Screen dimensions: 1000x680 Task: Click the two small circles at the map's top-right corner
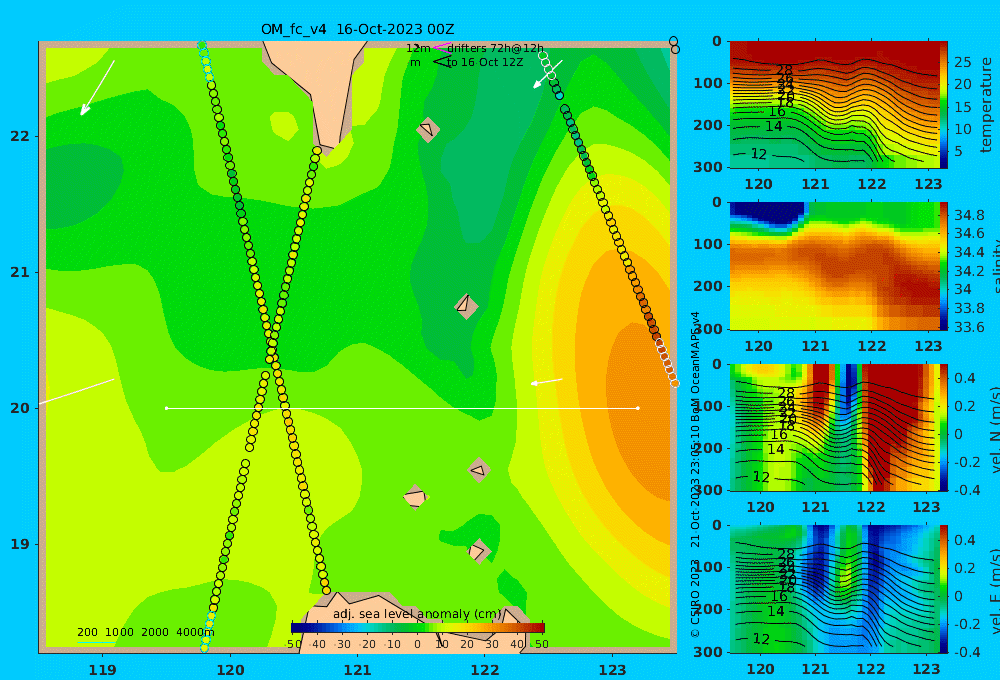pyautogui.click(x=674, y=45)
